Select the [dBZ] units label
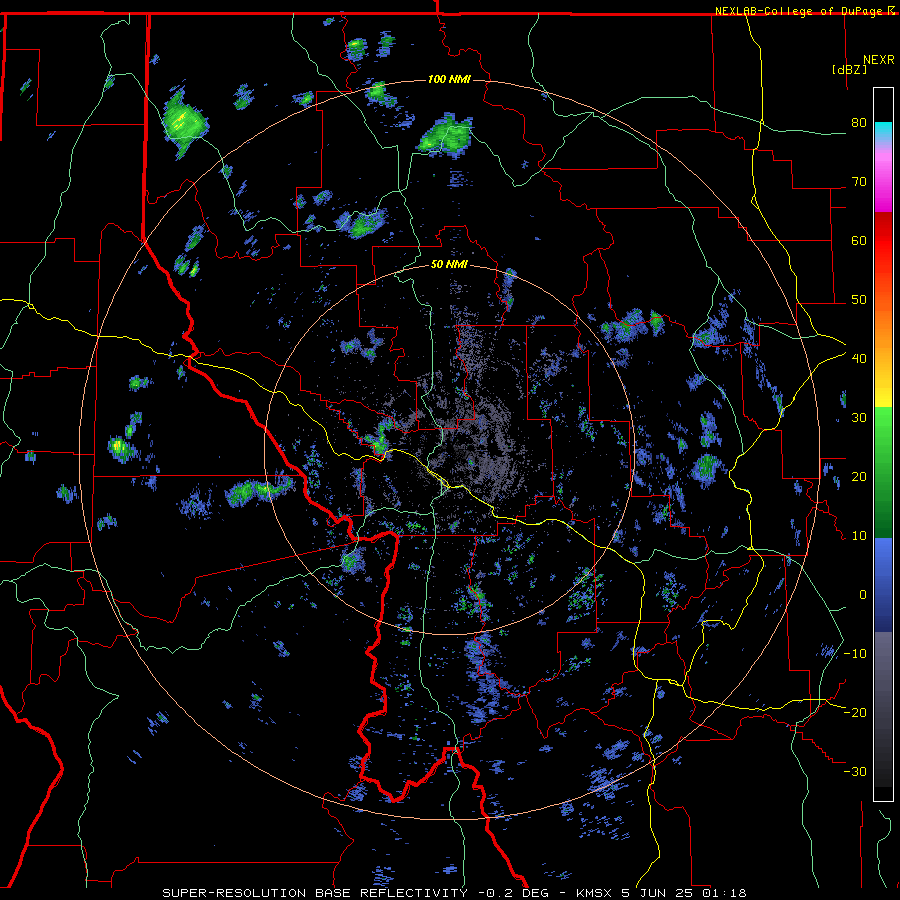This screenshot has width=900, height=900. (849, 69)
